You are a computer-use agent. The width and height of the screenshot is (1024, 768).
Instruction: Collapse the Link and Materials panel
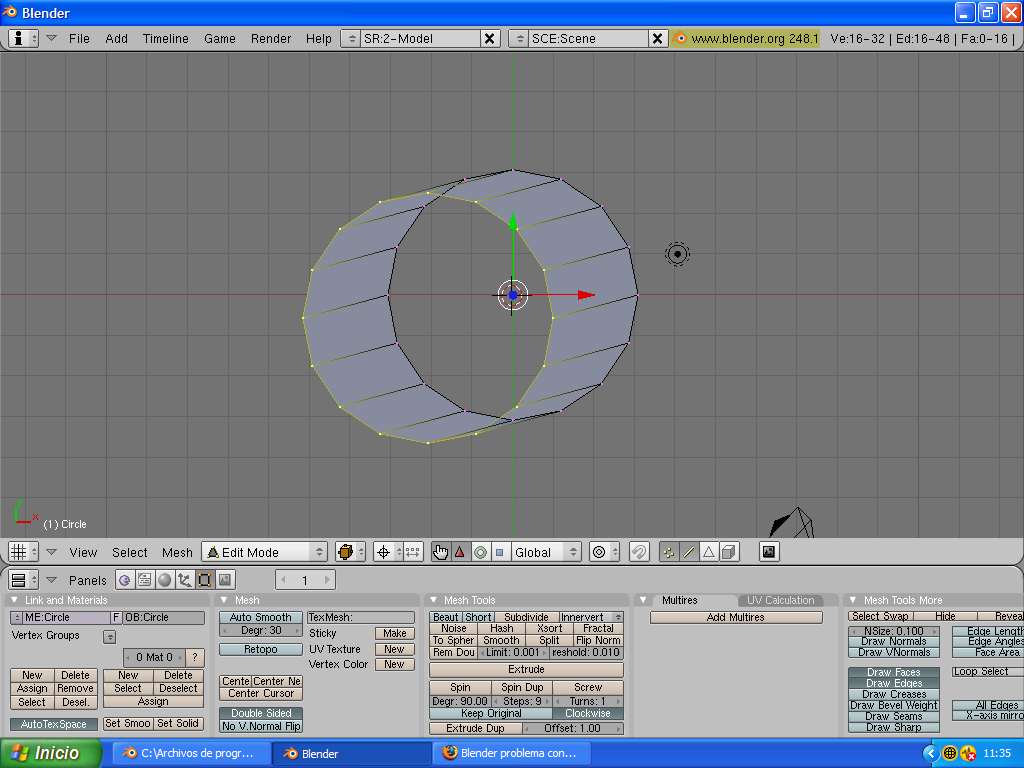coord(14,600)
